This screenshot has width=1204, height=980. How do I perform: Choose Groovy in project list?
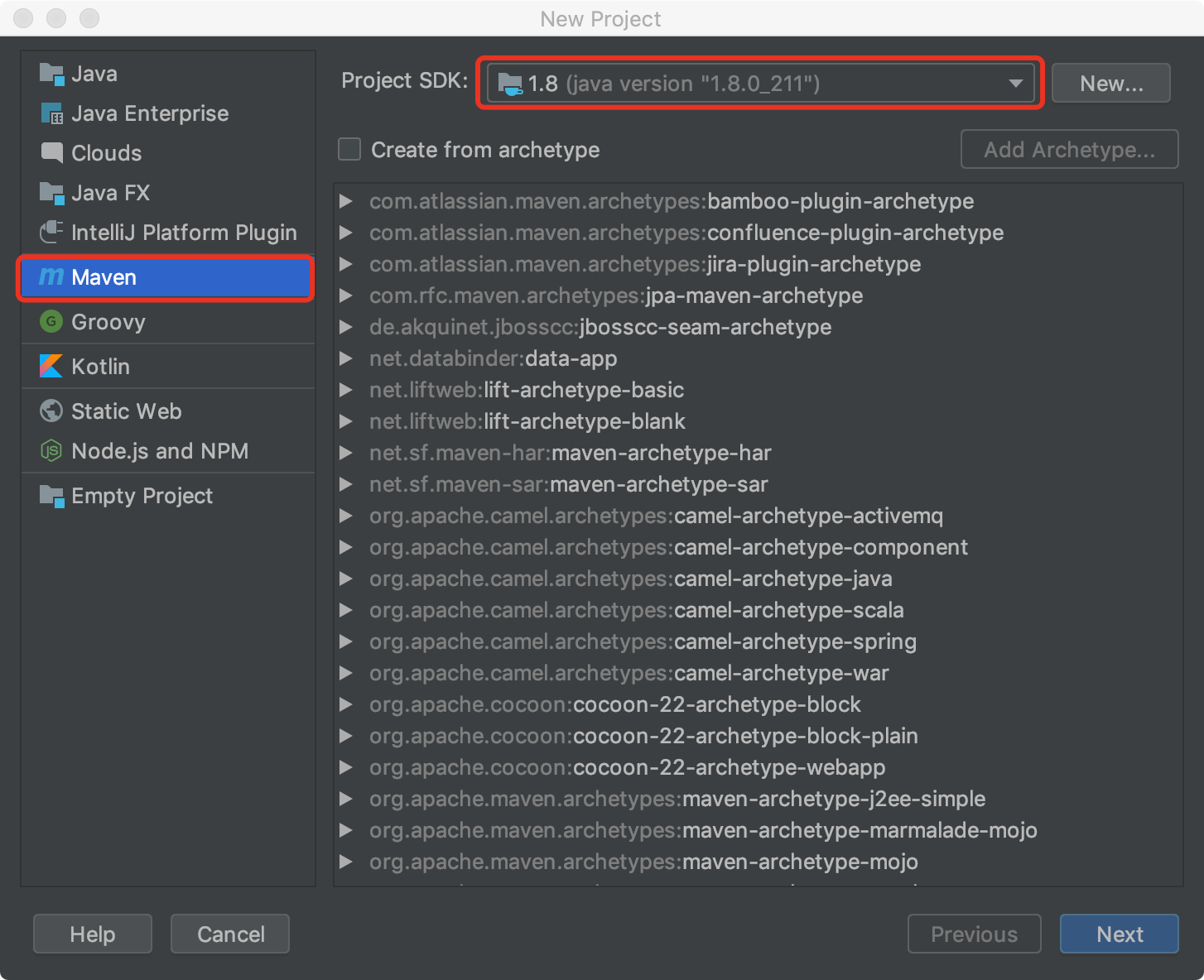[168, 322]
